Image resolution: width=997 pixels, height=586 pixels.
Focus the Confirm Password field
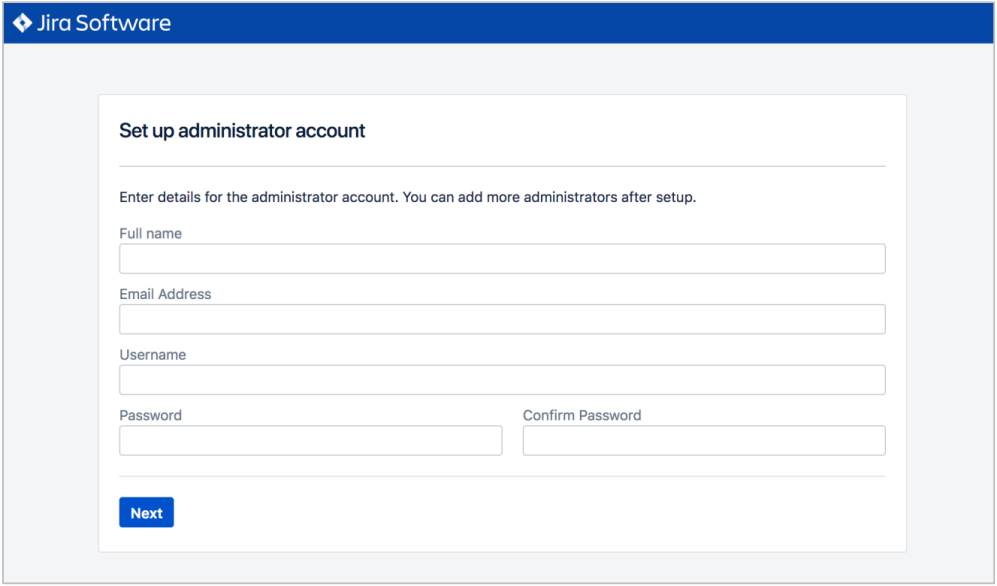coord(704,440)
